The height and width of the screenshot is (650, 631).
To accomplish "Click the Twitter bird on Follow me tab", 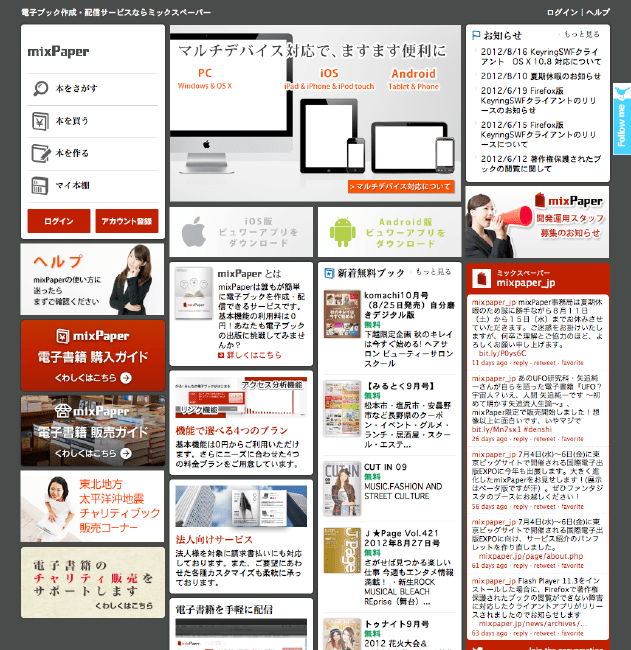I will click(622, 93).
